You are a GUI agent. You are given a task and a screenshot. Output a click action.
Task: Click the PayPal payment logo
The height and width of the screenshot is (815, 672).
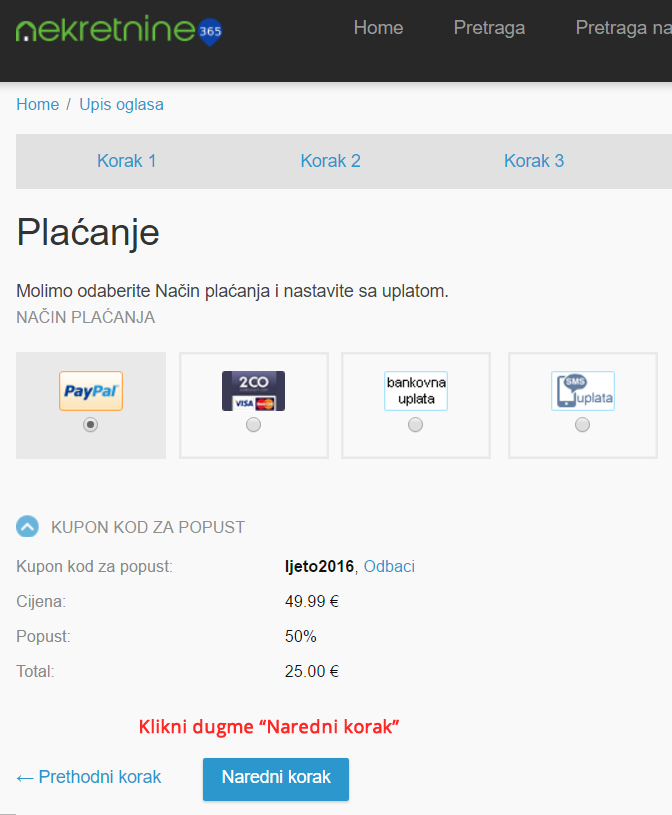[91, 391]
